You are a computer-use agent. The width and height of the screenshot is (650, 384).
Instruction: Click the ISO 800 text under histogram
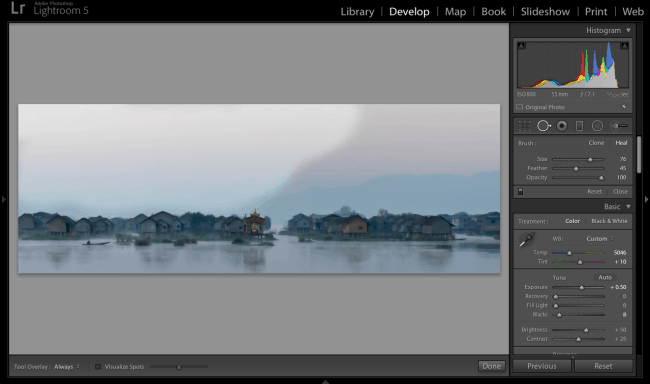point(526,95)
